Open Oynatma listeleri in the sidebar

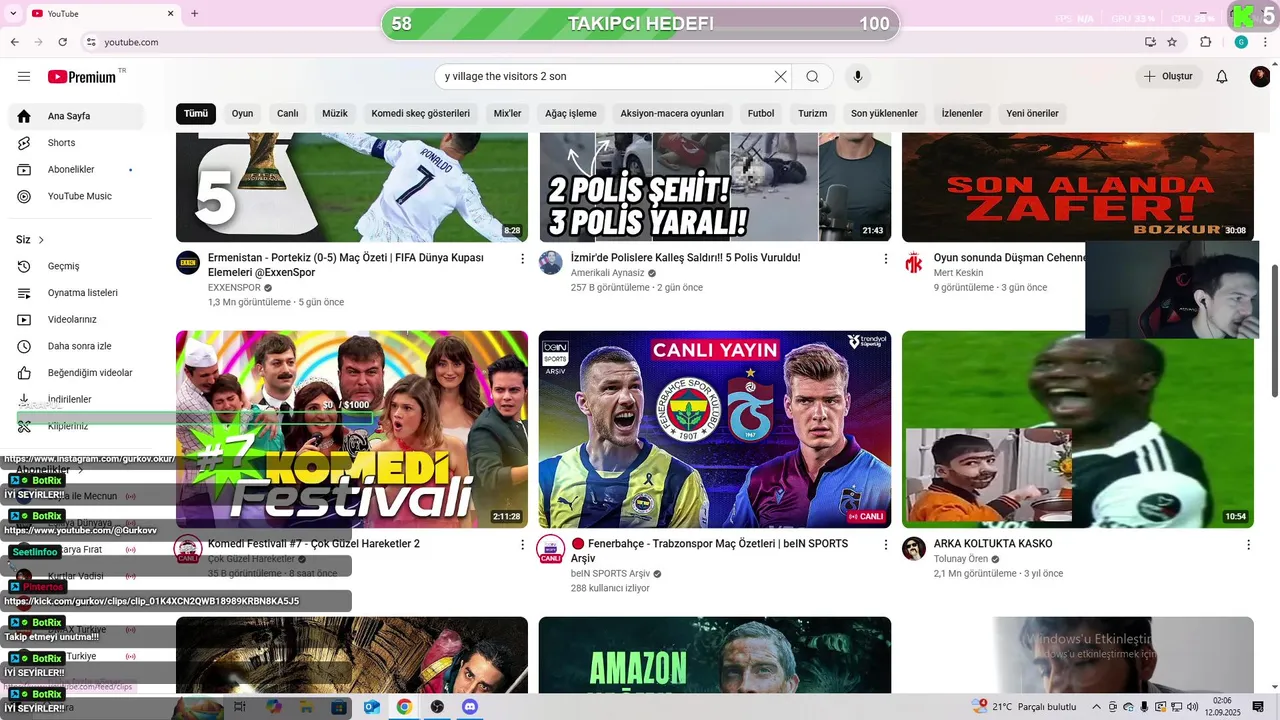tap(76, 293)
